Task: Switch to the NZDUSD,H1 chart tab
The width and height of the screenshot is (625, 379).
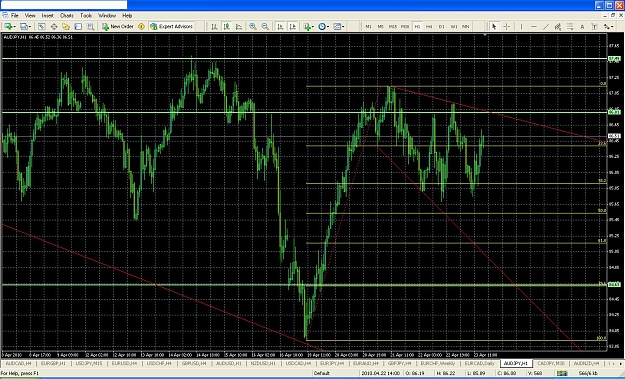Action: [263, 363]
